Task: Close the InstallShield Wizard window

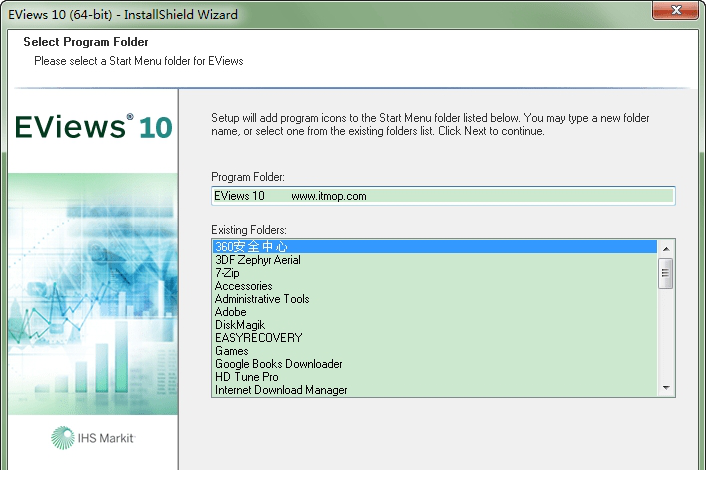Action: coord(675,10)
